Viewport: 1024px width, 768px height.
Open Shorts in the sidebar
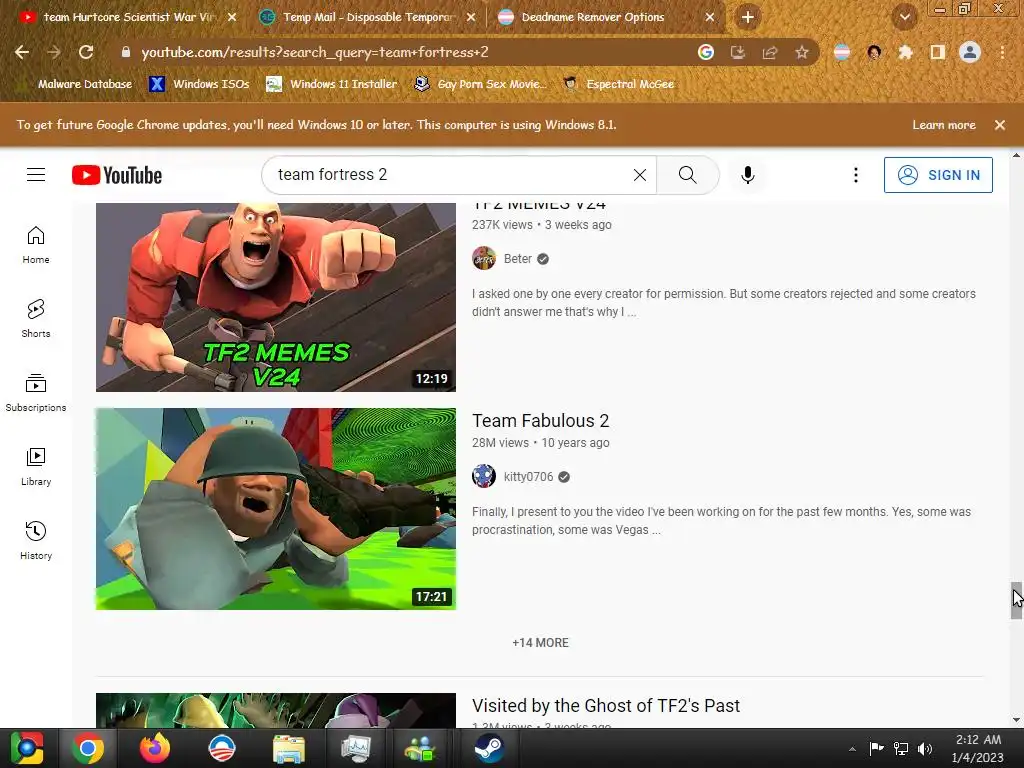pyautogui.click(x=36, y=319)
